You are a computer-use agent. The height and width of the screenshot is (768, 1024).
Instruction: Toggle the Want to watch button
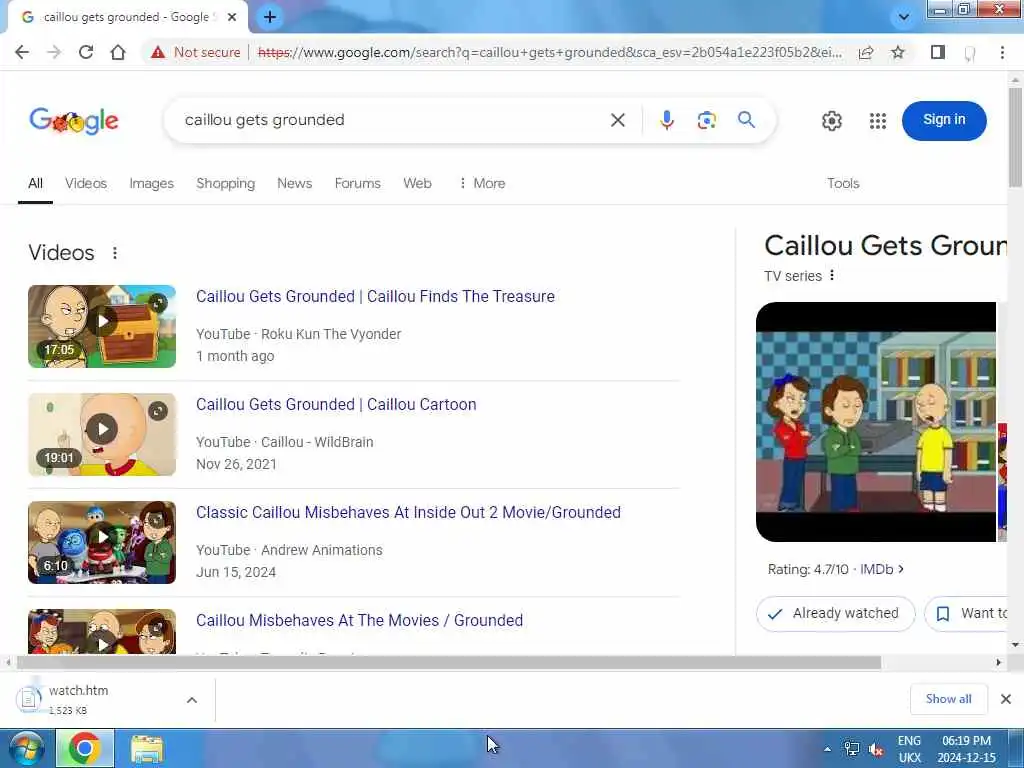(x=966, y=614)
